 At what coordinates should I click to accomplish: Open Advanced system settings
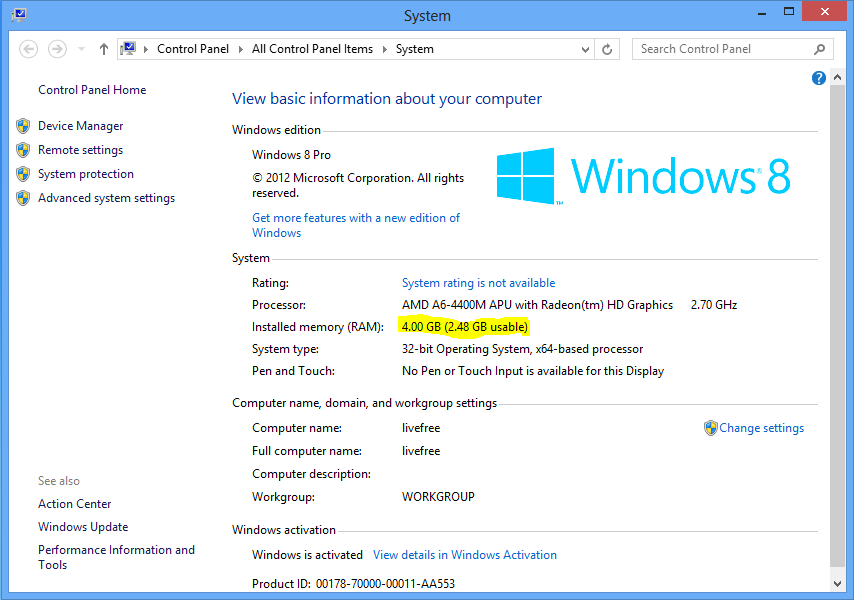(106, 198)
